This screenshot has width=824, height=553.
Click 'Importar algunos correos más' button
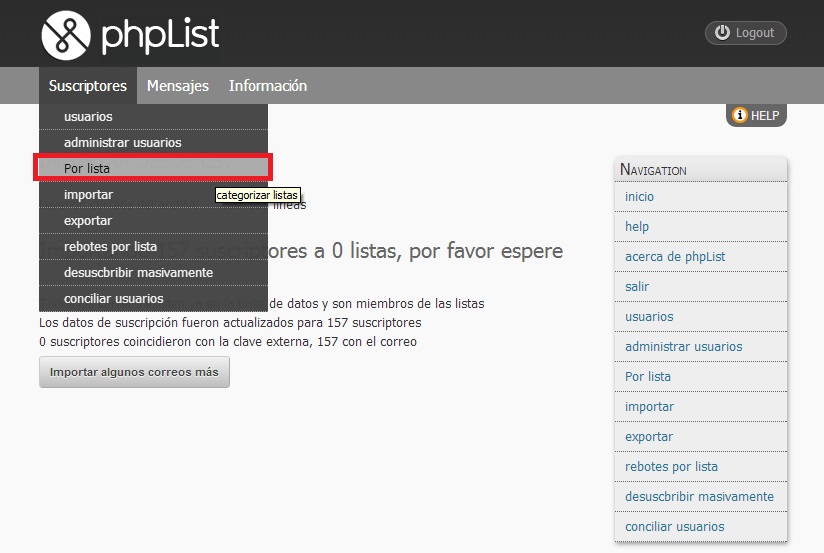(x=134, y=372)
